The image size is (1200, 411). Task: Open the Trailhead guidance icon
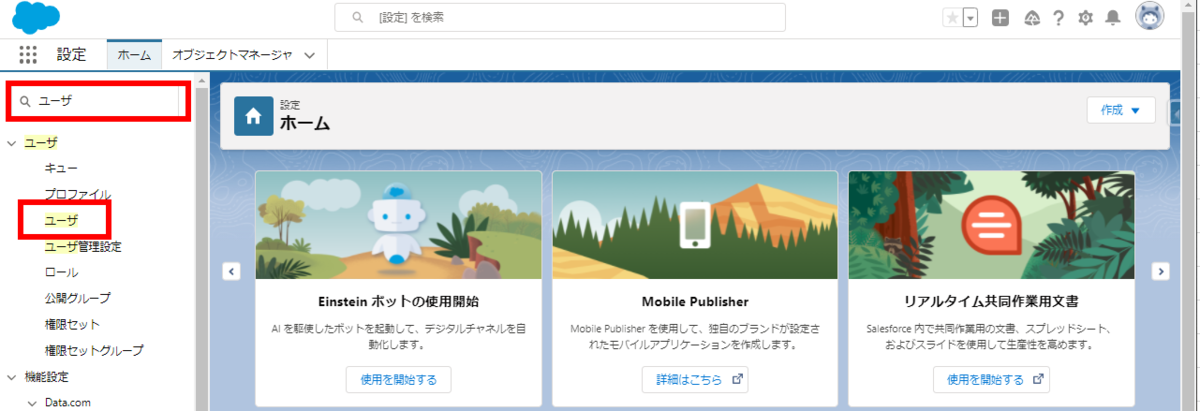(1031, 18)
